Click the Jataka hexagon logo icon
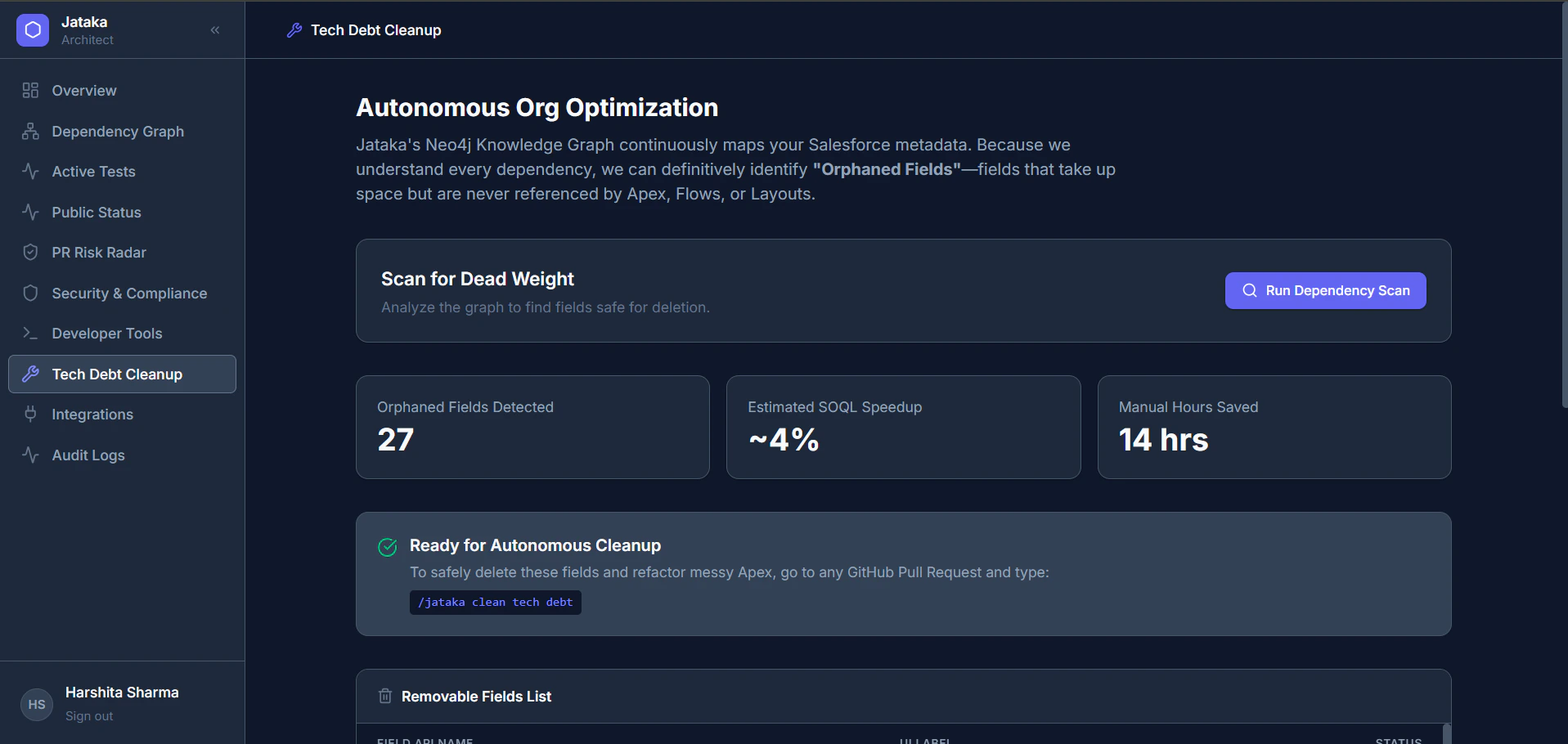The image size is (1568, 744). [x=33, y=30]
